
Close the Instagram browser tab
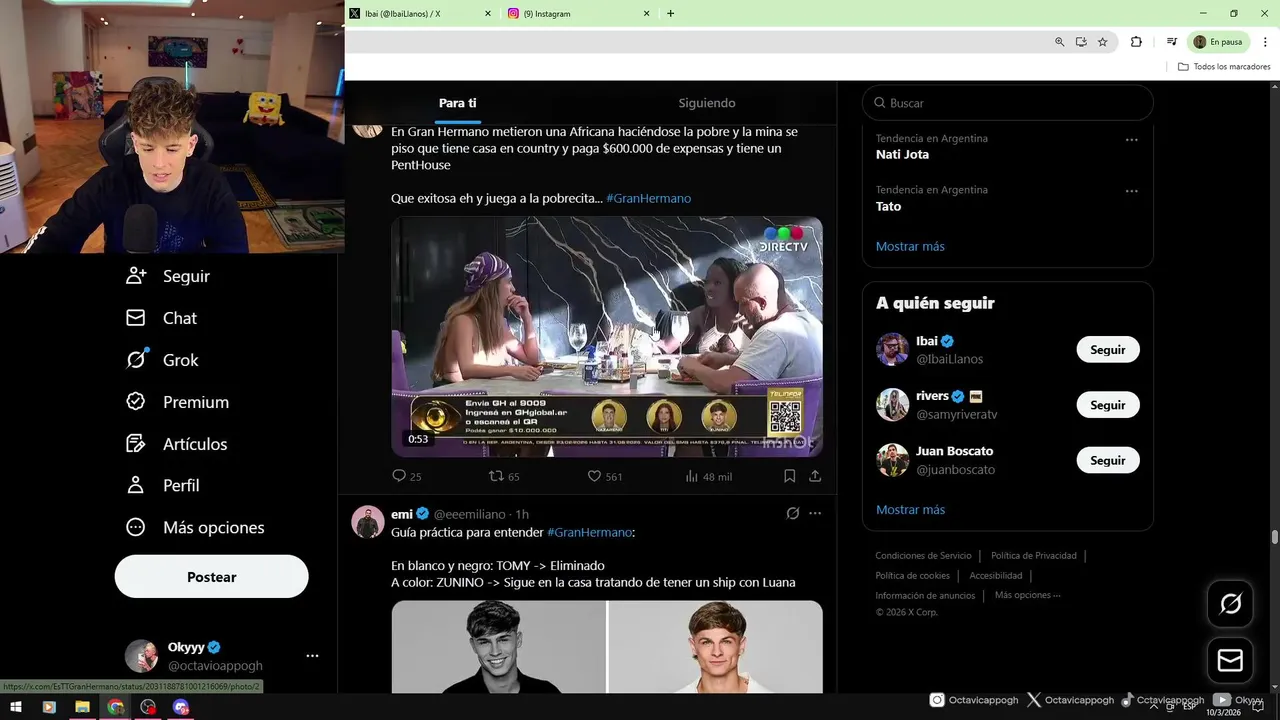click(x=646, y=14)
